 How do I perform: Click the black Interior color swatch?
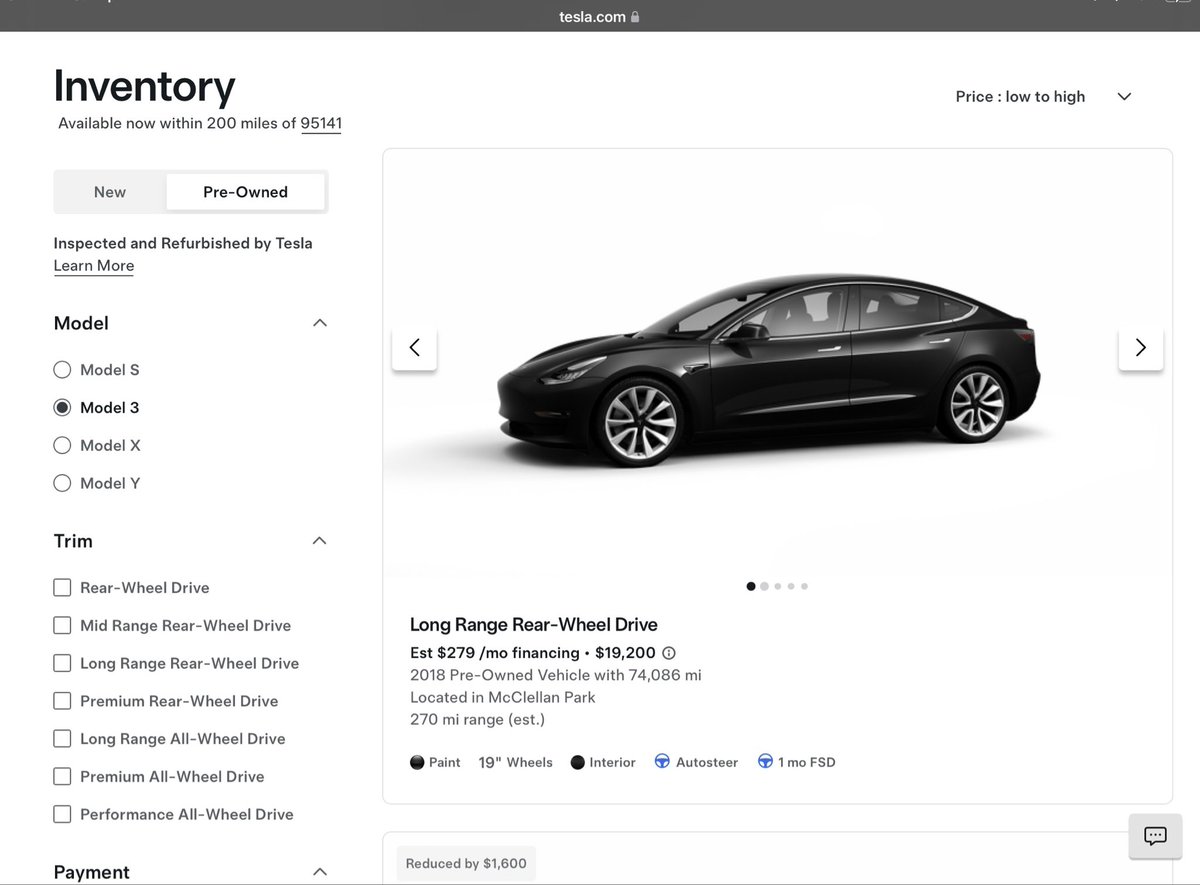(x=577, y=762)
